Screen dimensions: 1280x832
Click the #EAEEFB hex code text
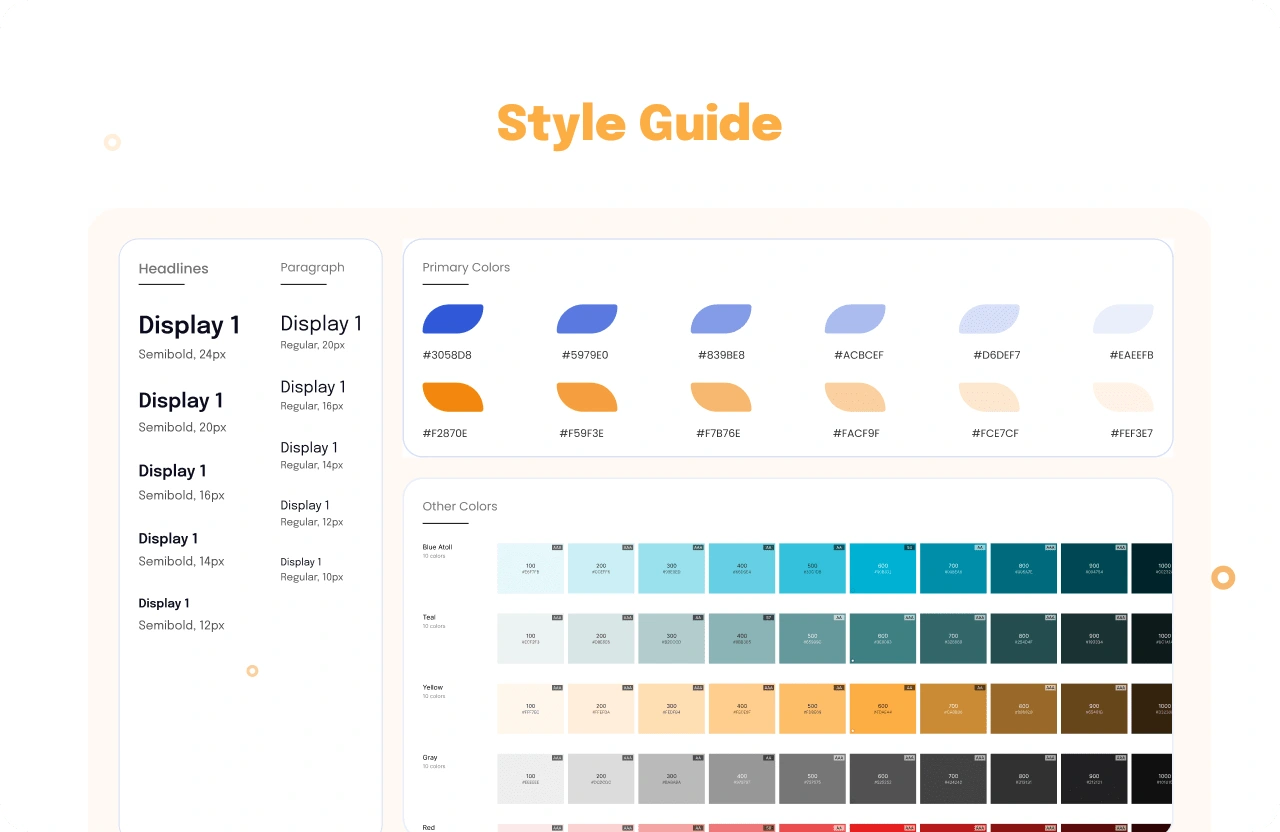[x=1131, y=355]
